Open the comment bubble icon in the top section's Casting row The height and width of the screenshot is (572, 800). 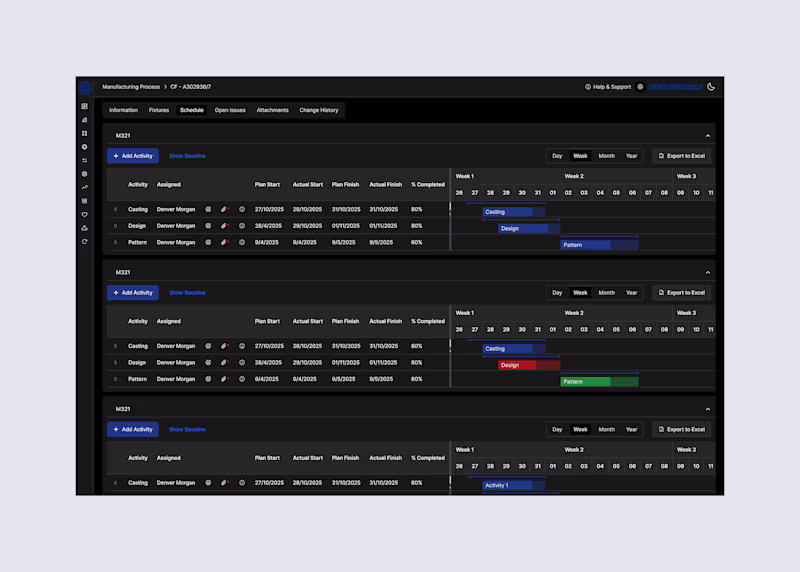point(242,209)
